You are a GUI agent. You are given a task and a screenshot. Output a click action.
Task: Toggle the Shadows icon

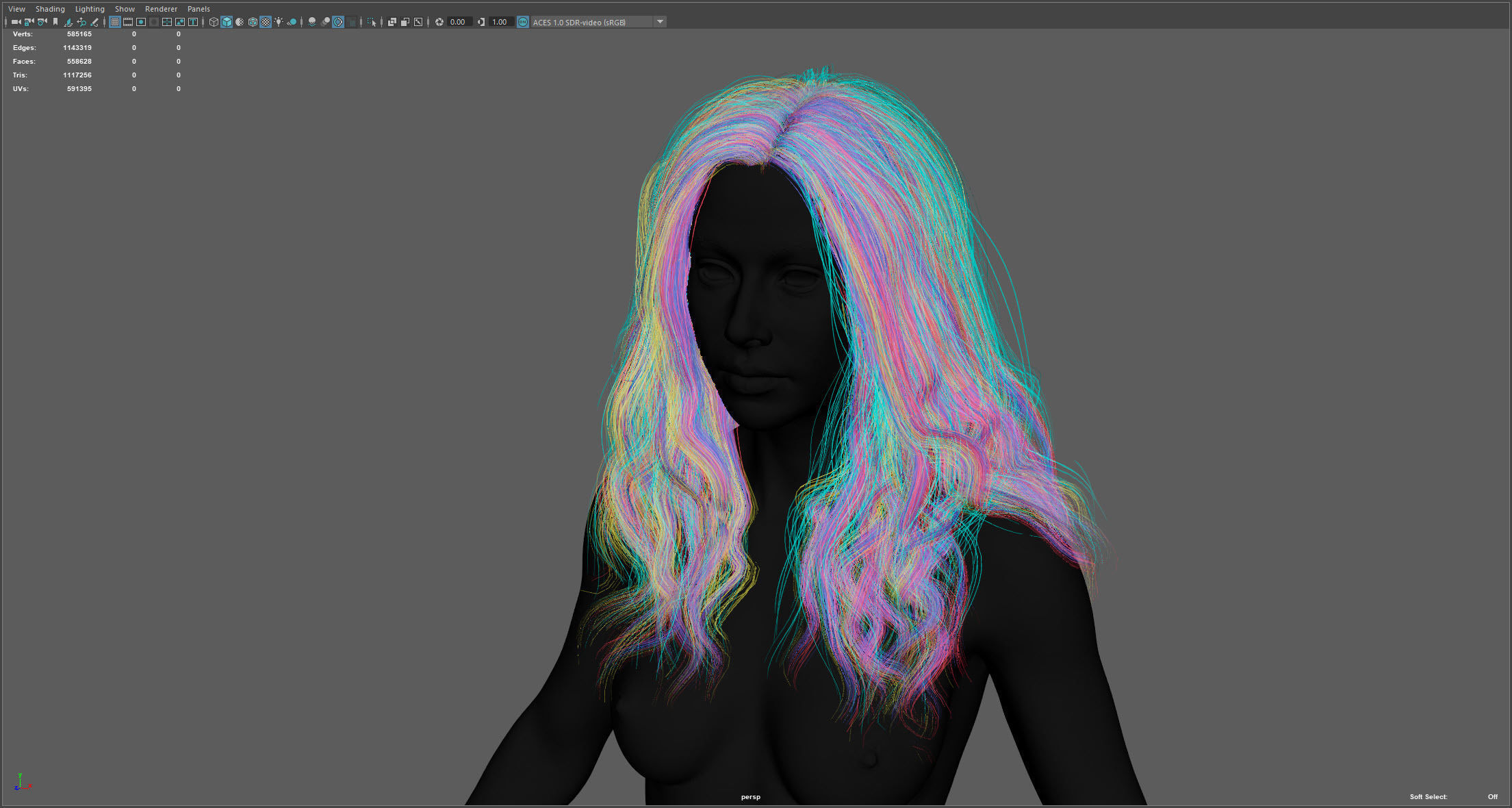292,22
